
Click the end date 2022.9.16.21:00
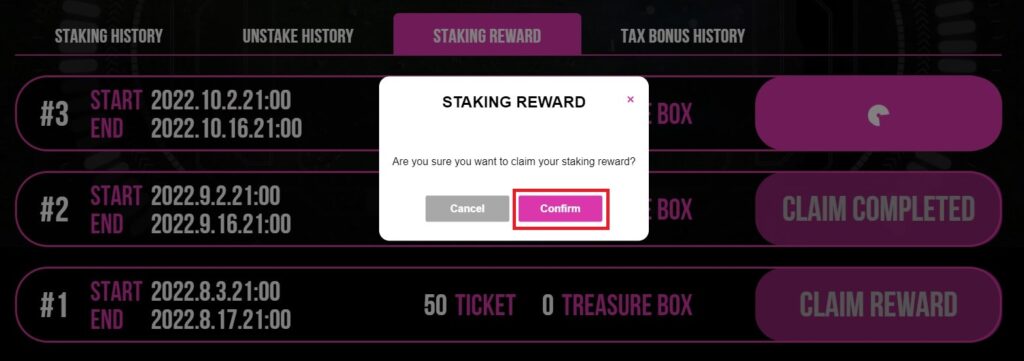221,224
